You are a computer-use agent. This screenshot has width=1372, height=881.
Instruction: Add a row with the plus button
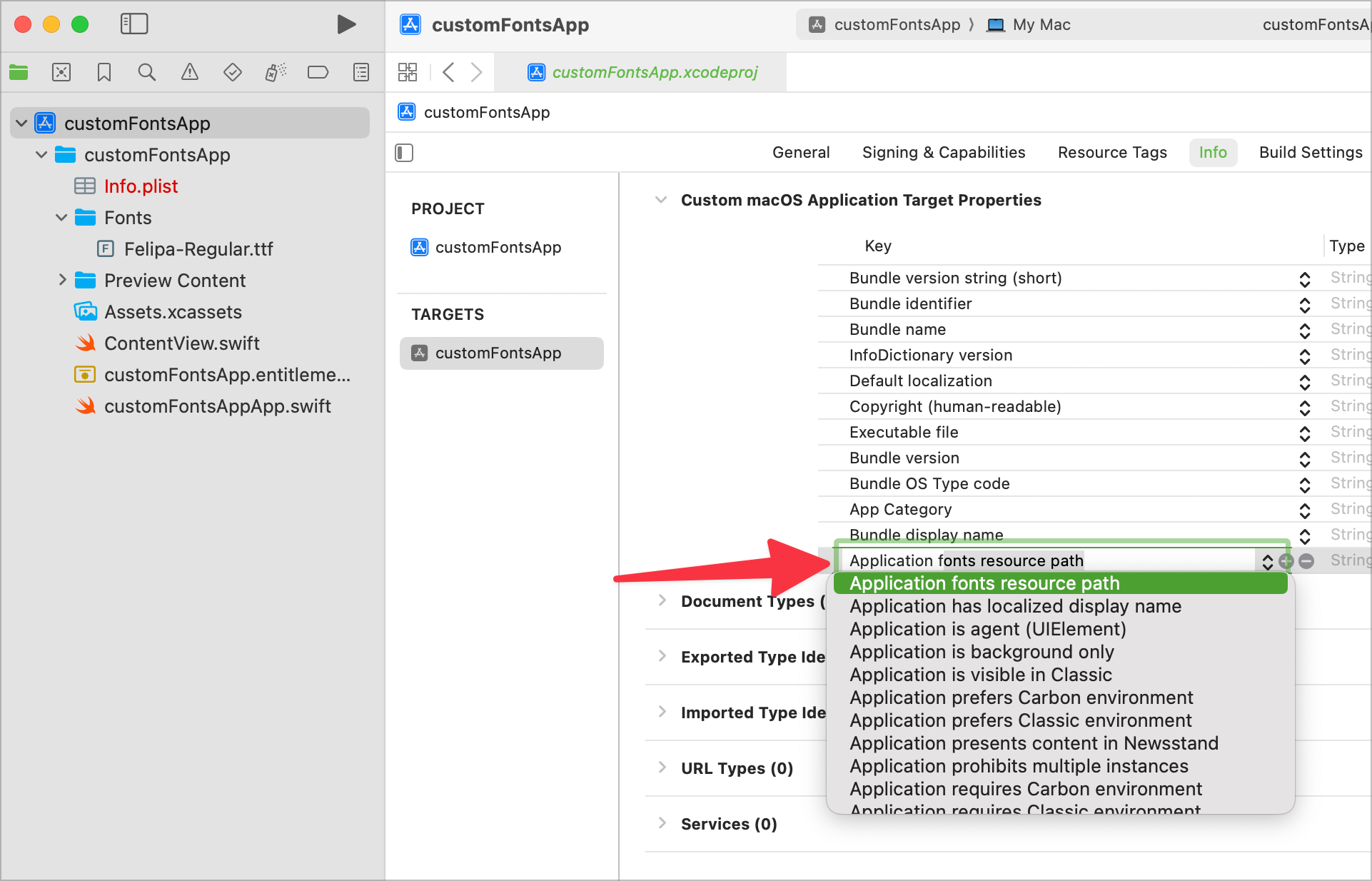click(1286, 561)
